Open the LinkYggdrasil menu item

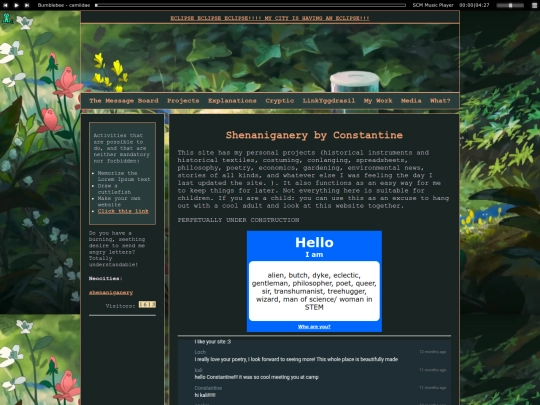pyautogui.click(x=329, y=101)
